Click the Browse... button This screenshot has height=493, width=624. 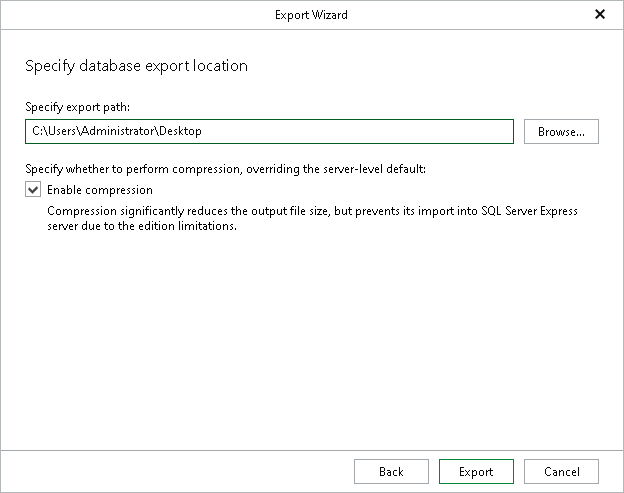[x=561, y=131]
